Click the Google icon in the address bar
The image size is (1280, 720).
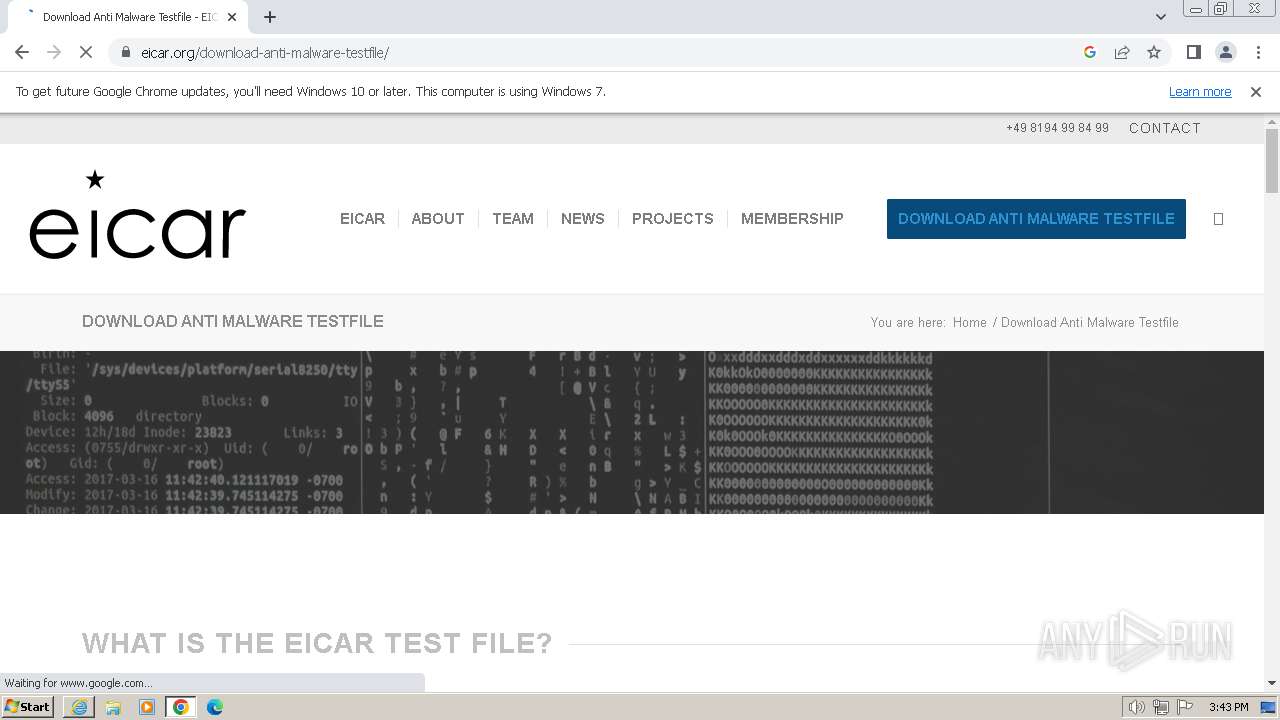[1090, 52]
